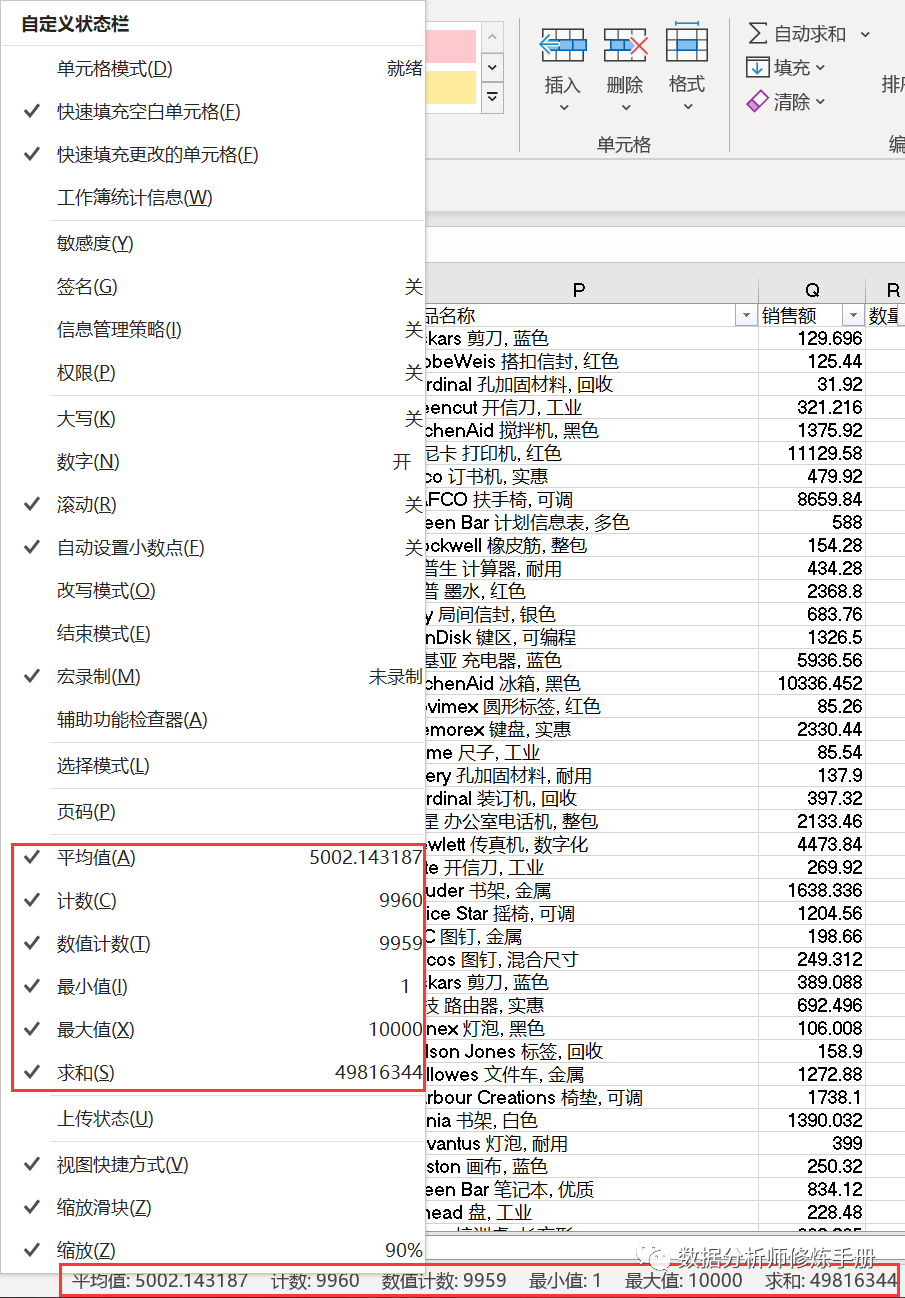The width and height of the screenshot is (905, 1298).
Task: Click status bar 求和: 49816344
Action: pos(831,1281)
